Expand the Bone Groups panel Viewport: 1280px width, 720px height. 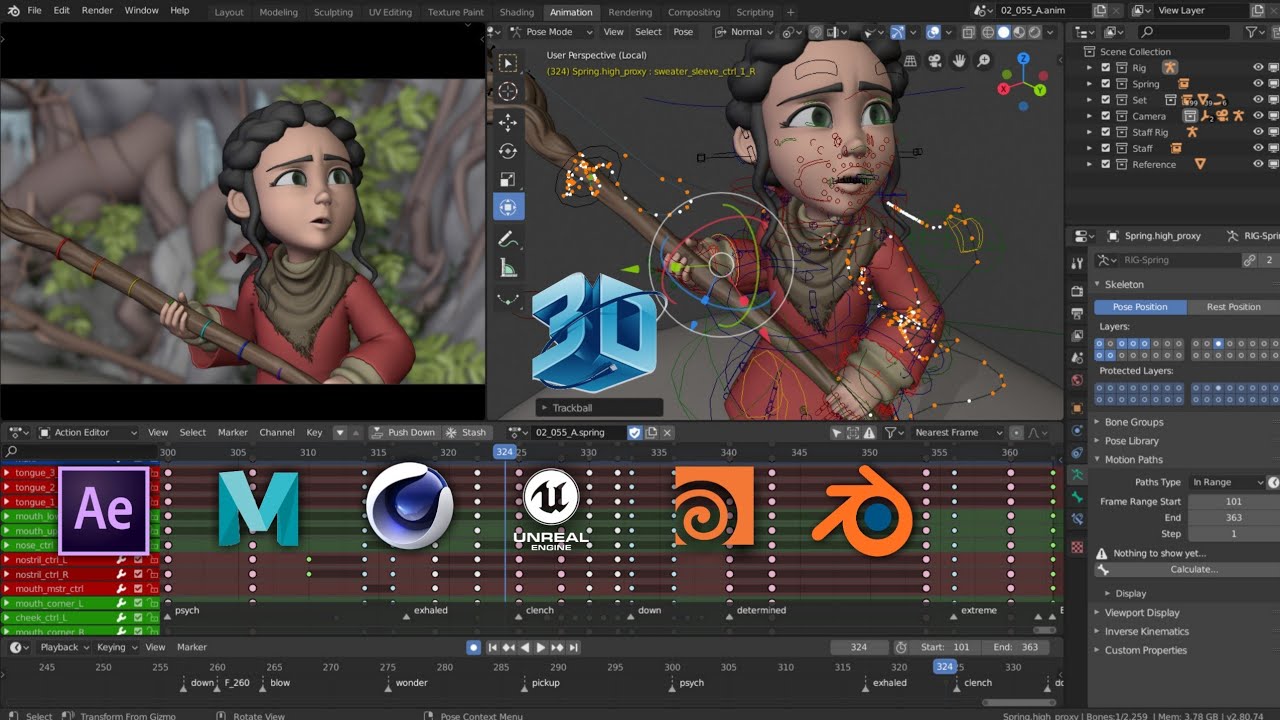pyautogui.click(x=1134, y=422)
